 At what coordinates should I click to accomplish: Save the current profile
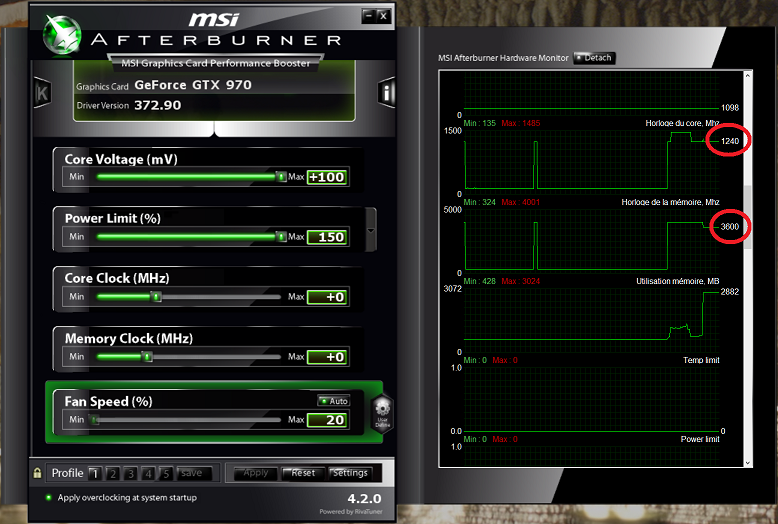[193, 473]
